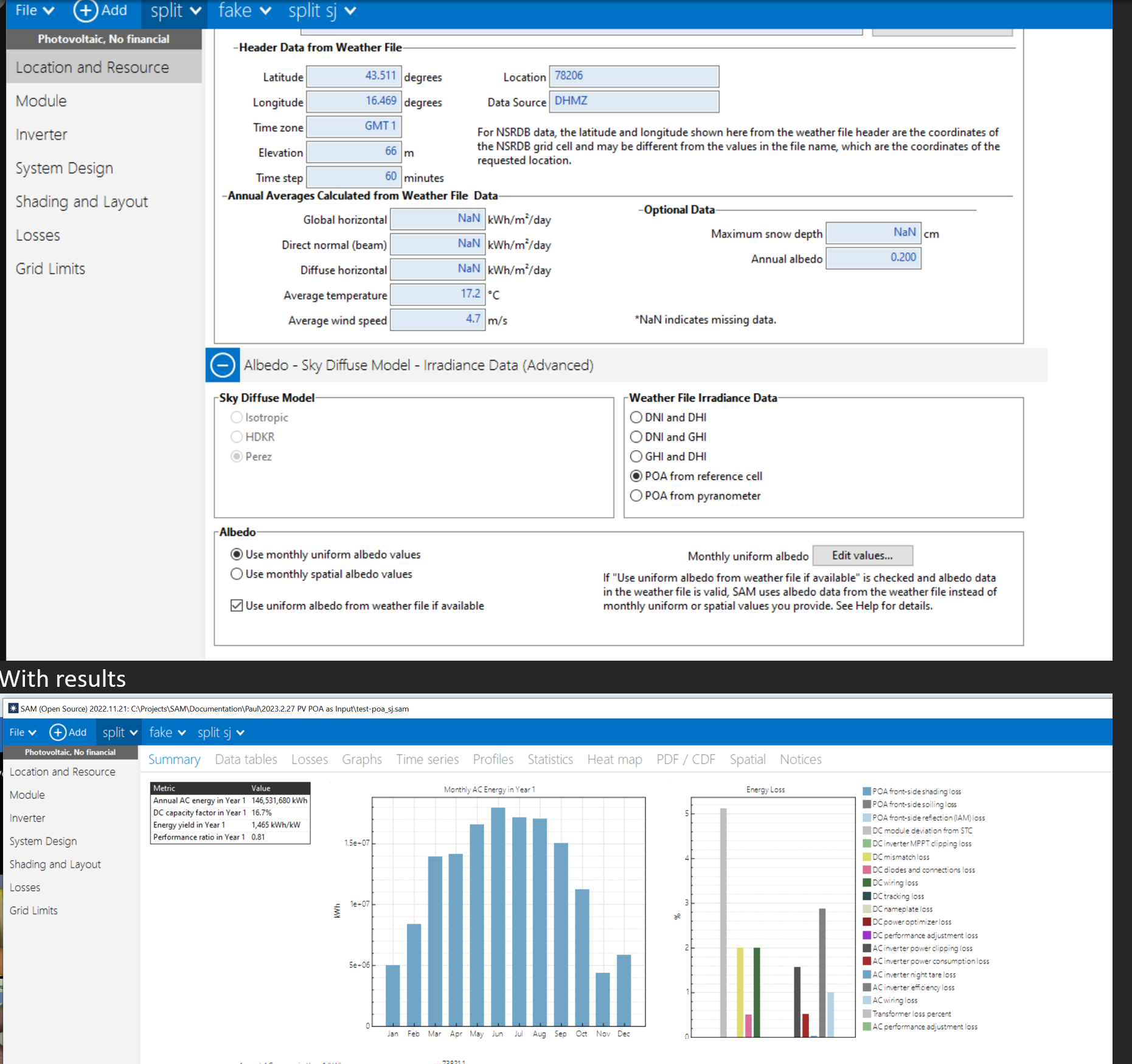Select POA from pyranometer option
The height and width of the screenshot is (1064, 1132).
pos(636,495)
